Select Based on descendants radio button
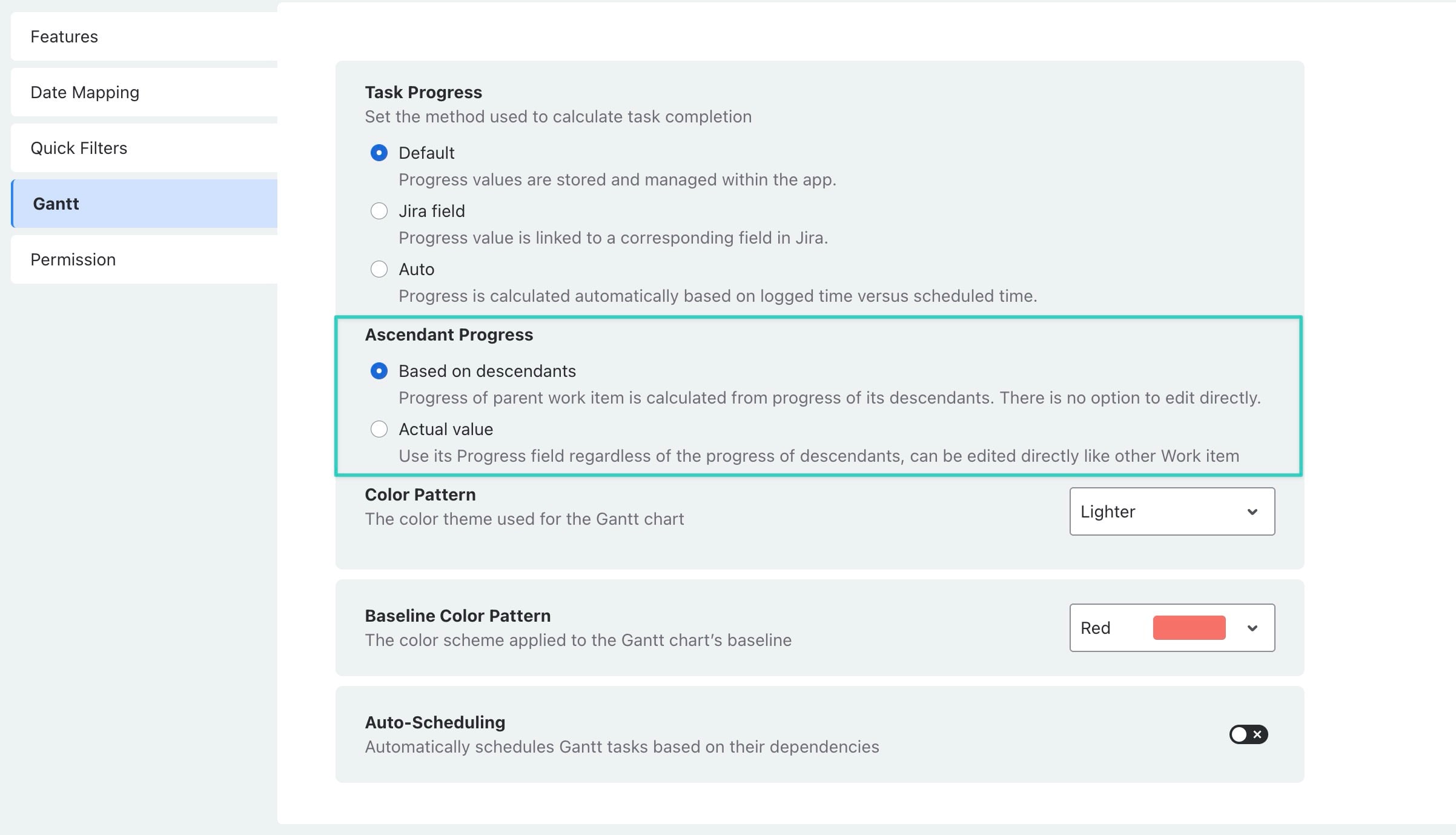 click(379, 371)
